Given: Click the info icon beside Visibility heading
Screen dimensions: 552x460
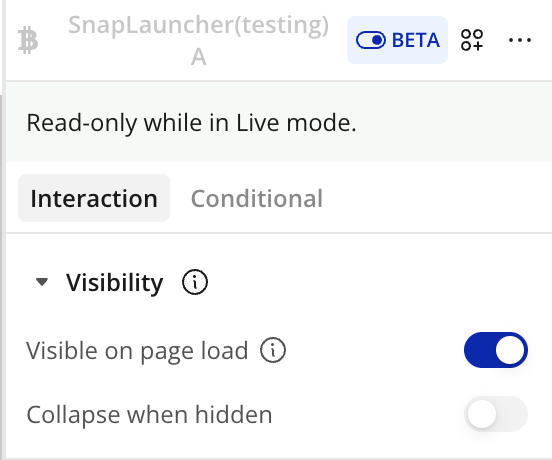Looking at the screenshot, I should pyautogui.click(x=195, y=282).
